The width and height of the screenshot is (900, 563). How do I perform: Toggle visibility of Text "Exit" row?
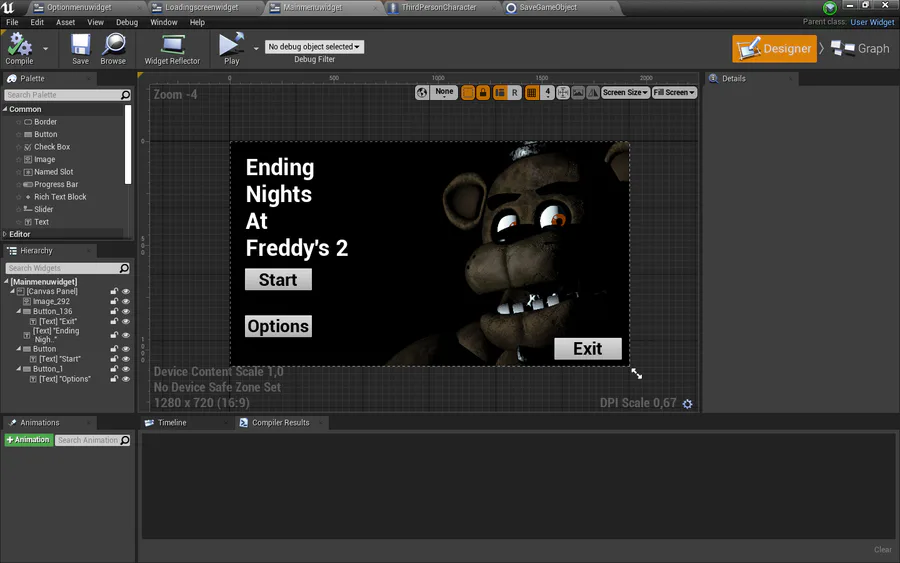coord(126,321)
